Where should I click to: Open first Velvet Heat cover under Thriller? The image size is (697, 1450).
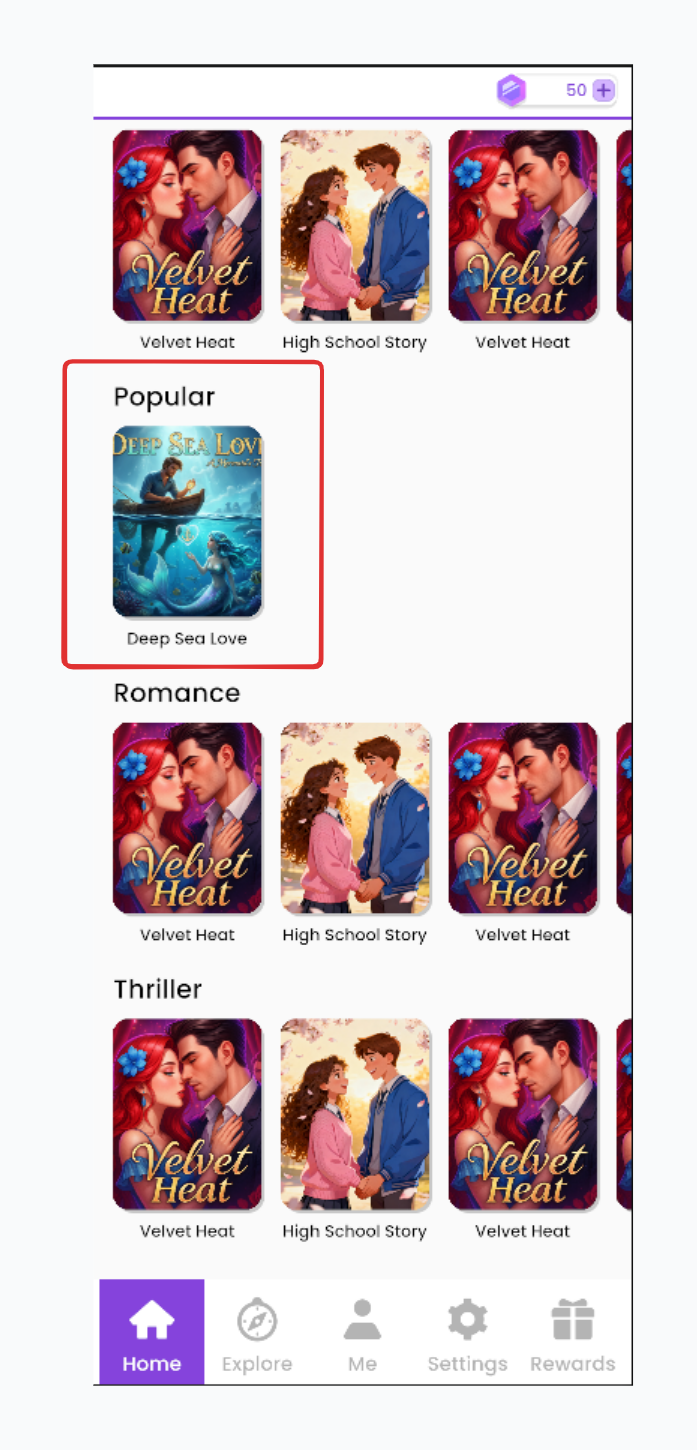tap(187, 1114)
